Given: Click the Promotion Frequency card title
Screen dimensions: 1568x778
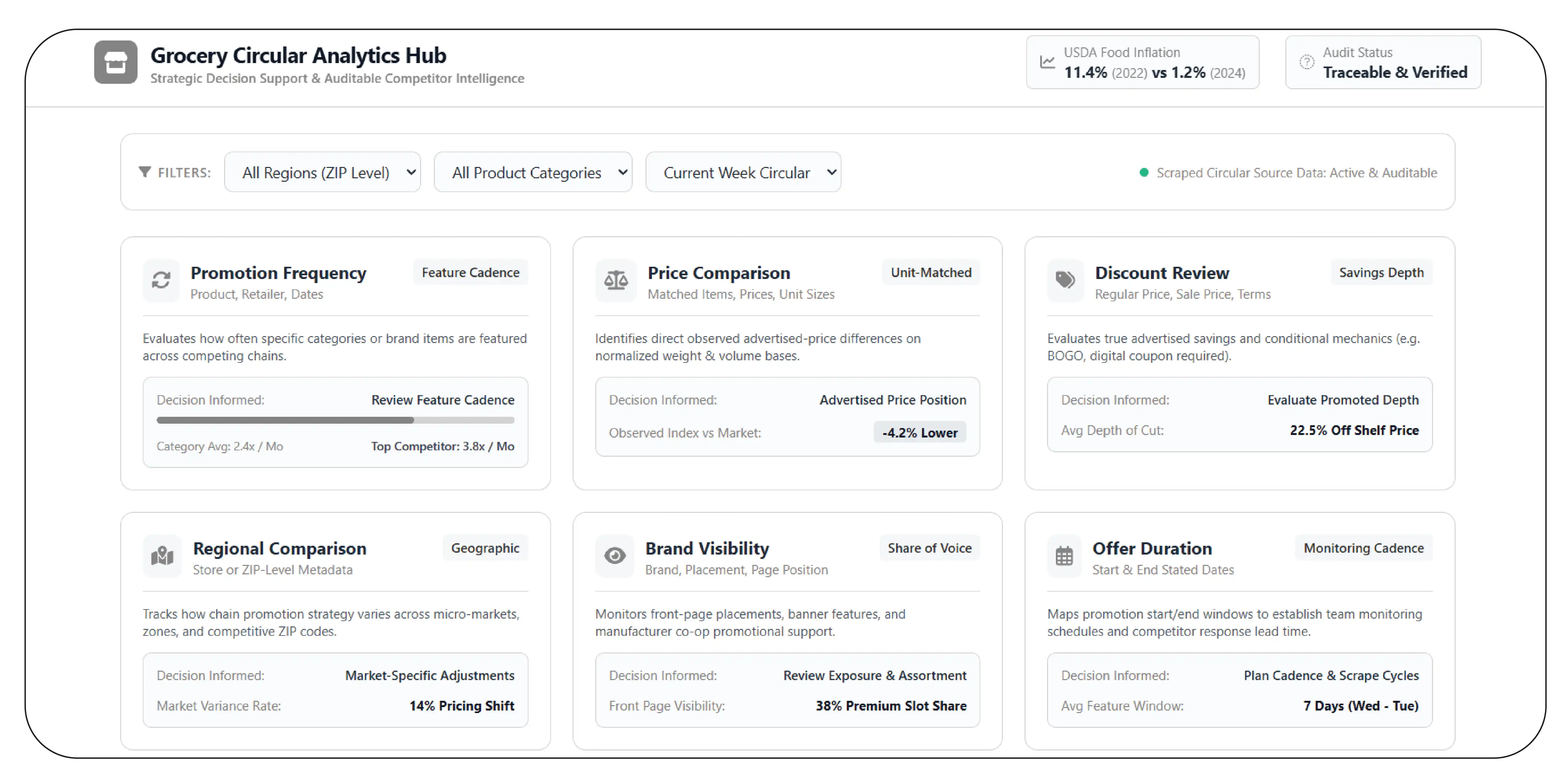Looking at the screenshot, I should [278, 273].
